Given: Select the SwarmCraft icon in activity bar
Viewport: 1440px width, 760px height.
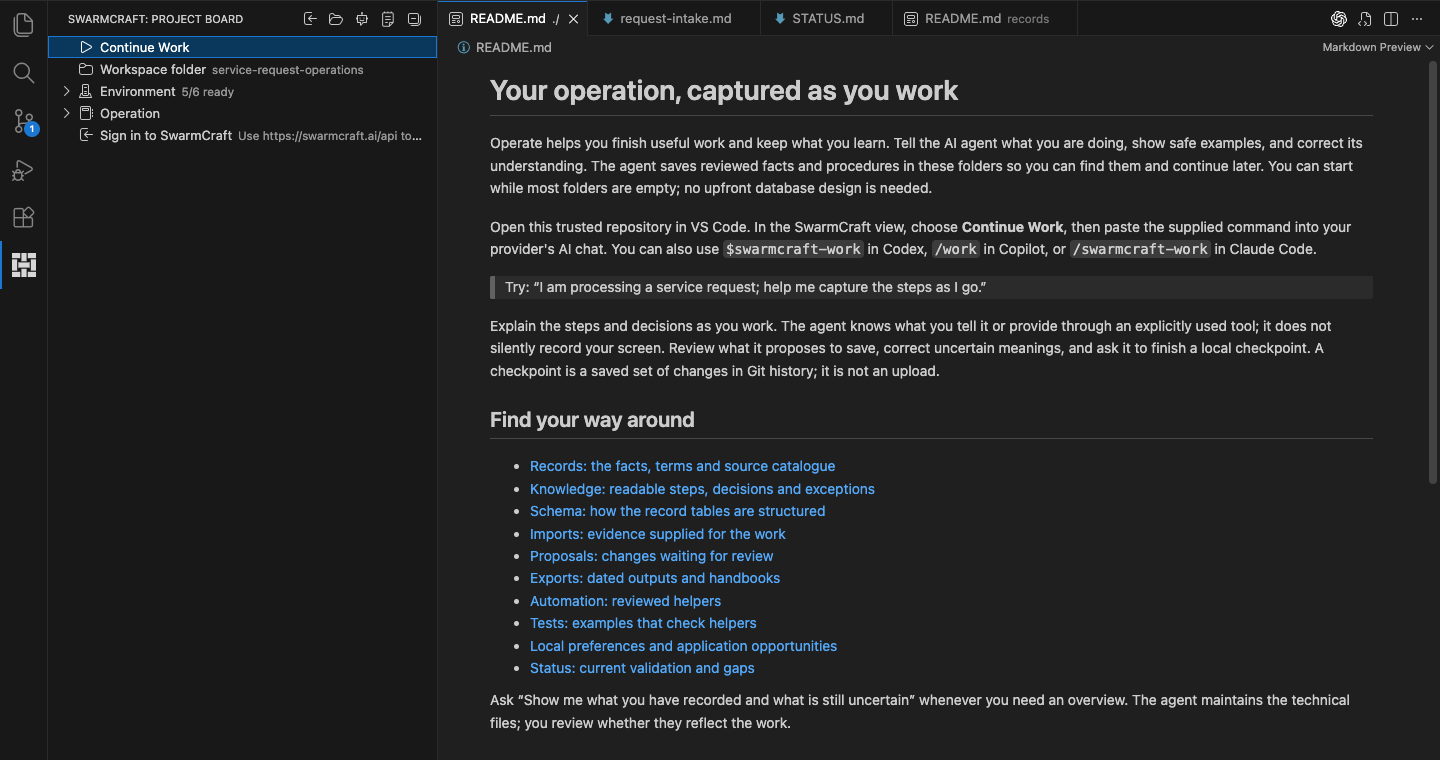Looking at the screenshot, I should pyautogui.click(x=23, y=265).
